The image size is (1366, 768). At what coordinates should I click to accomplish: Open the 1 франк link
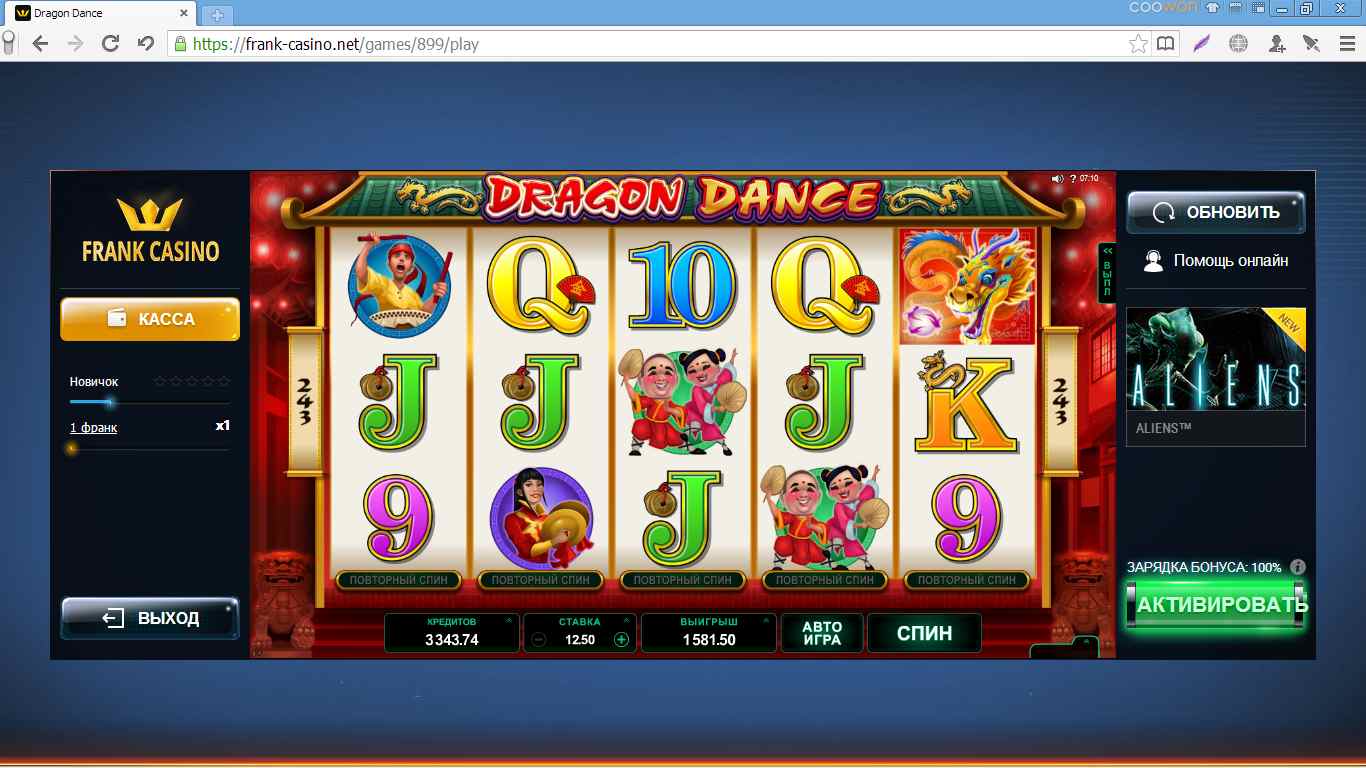pos(93,428)
